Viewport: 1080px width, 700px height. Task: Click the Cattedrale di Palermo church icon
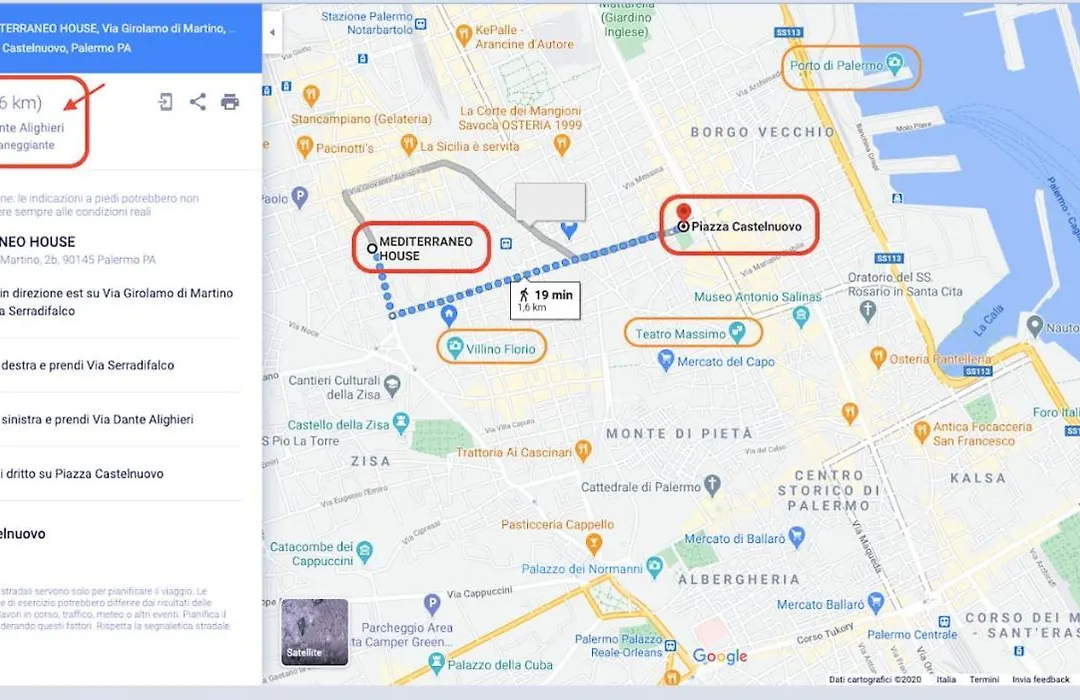713,485
